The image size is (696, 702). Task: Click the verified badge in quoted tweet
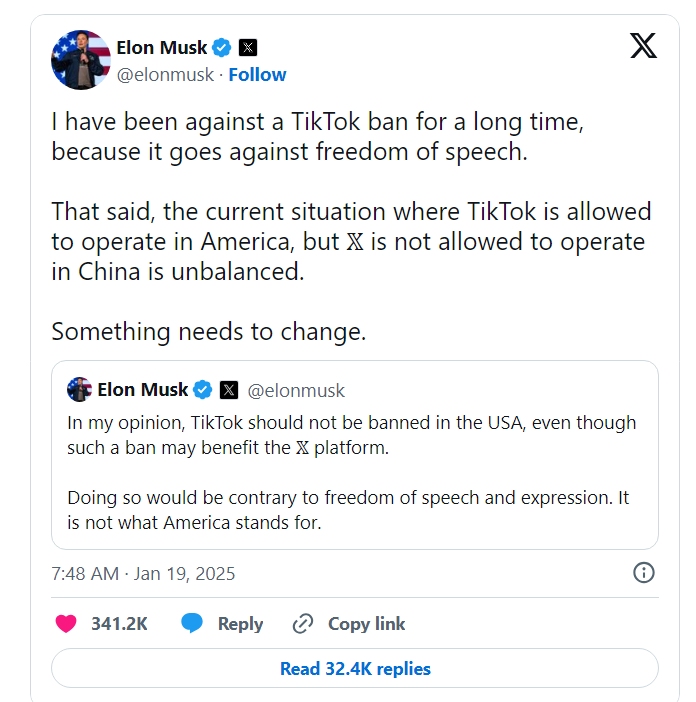(x=202, y=390)
